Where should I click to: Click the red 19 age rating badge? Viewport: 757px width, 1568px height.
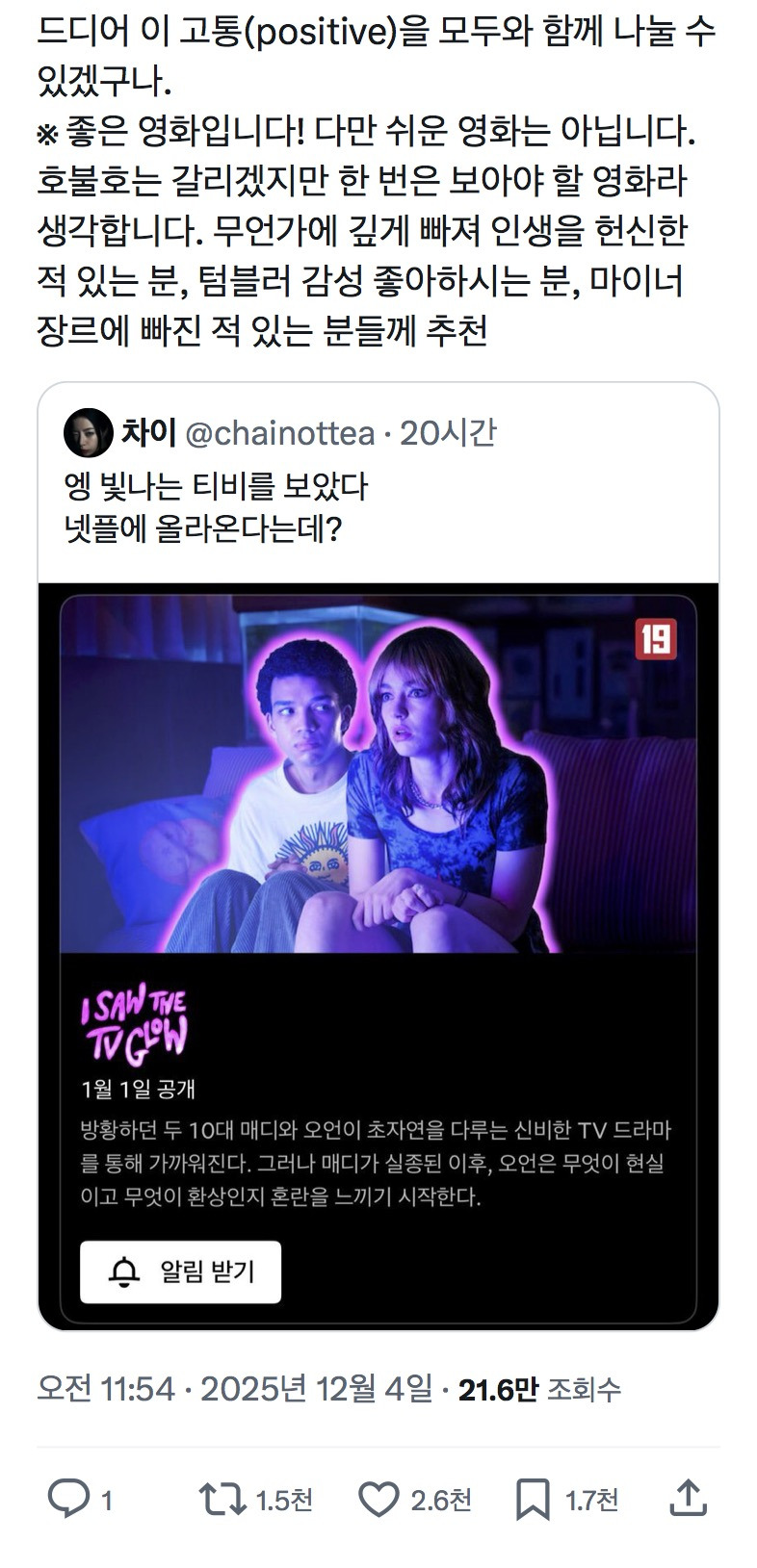[x=656, y=638]
